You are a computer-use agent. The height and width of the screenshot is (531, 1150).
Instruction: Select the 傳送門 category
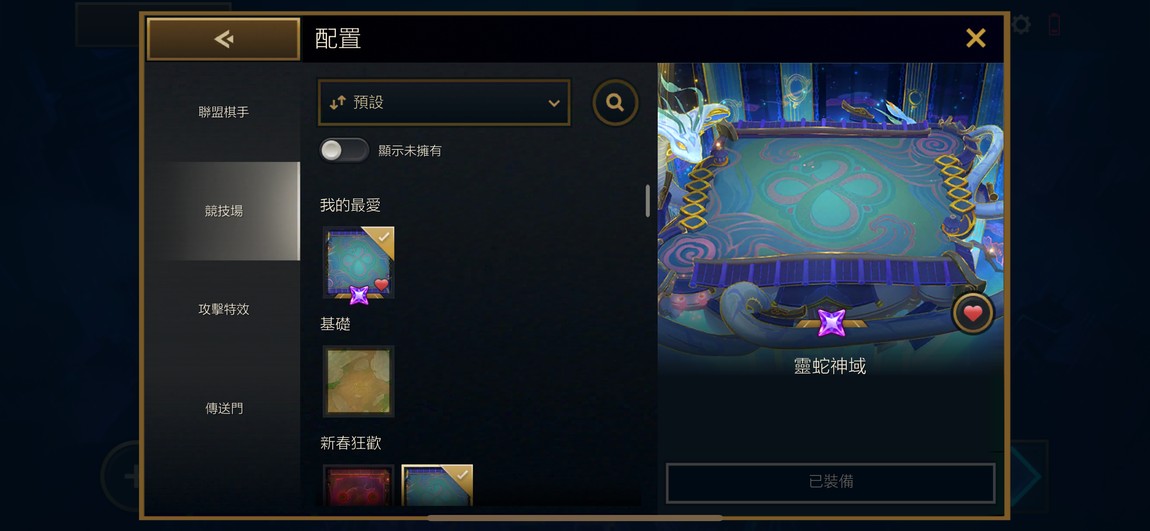tap(224, 409)
